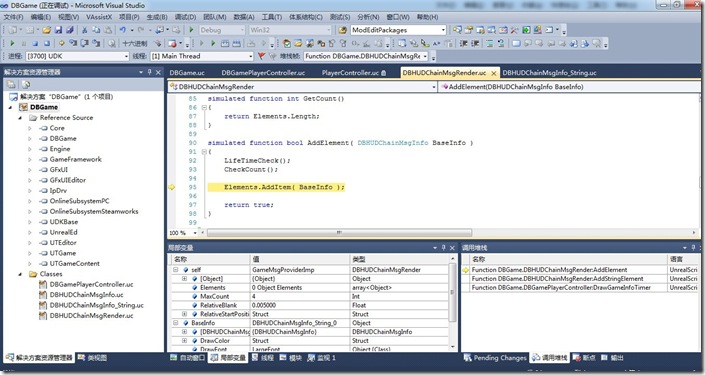Screen dimensions: 705x375
Task: Open the AddElement member navigation dropdown
Action: [570, 87]
